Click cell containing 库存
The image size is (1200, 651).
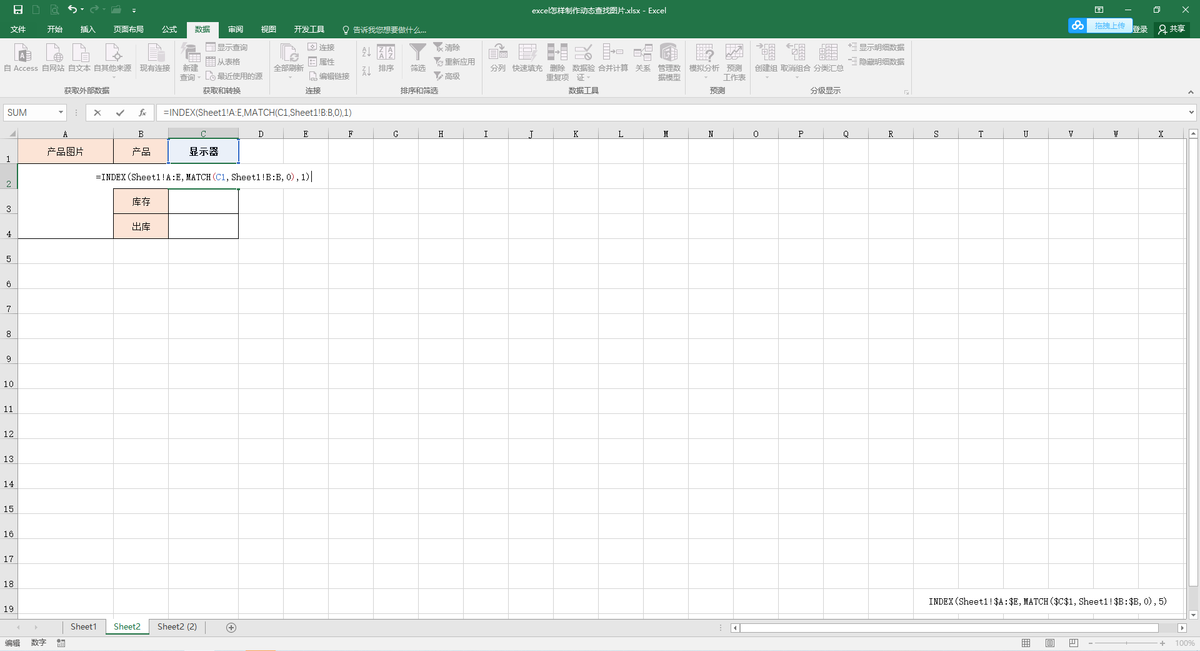point(141,202)
